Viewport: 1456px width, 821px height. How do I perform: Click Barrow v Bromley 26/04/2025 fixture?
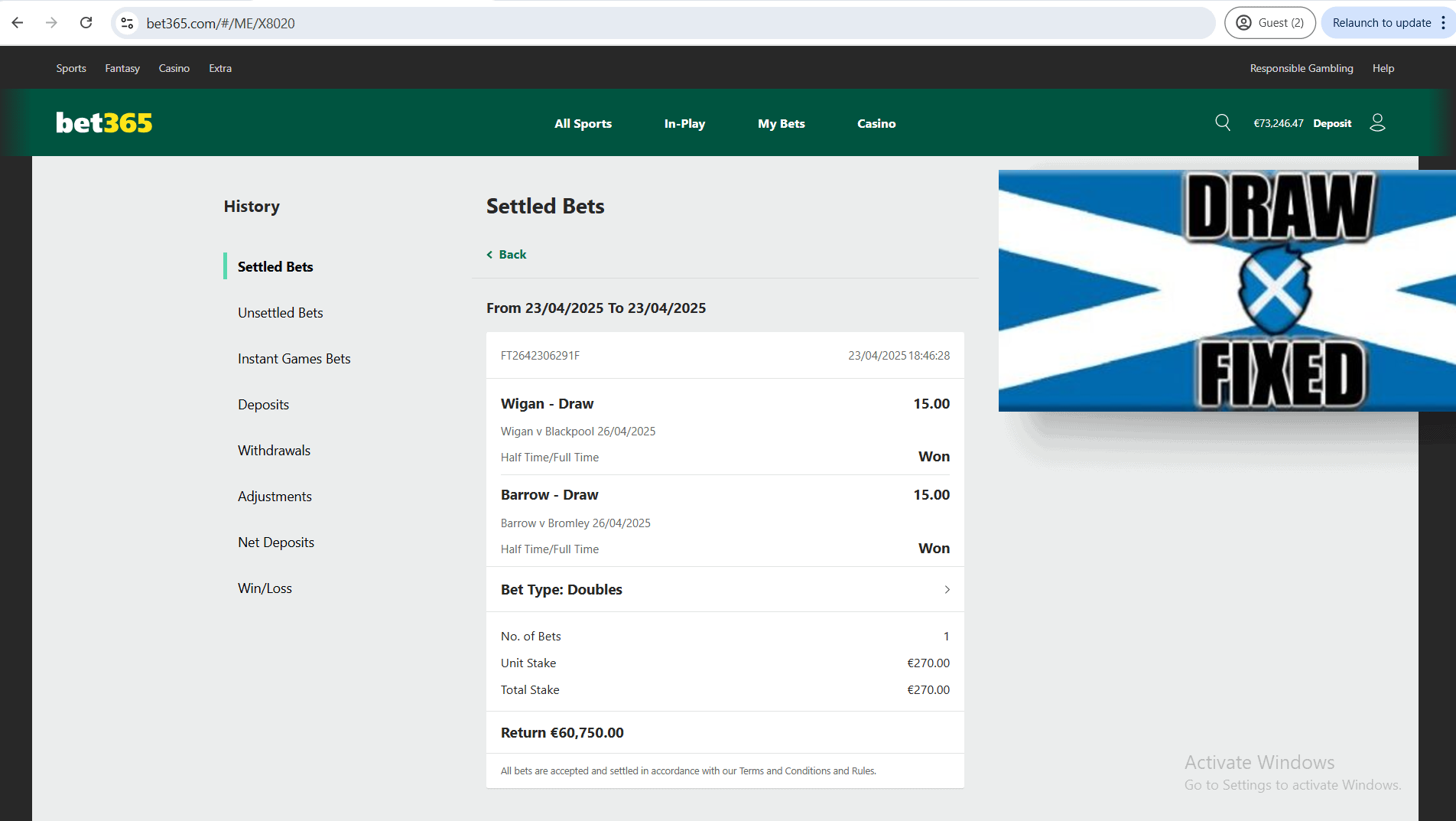point(576,523)
